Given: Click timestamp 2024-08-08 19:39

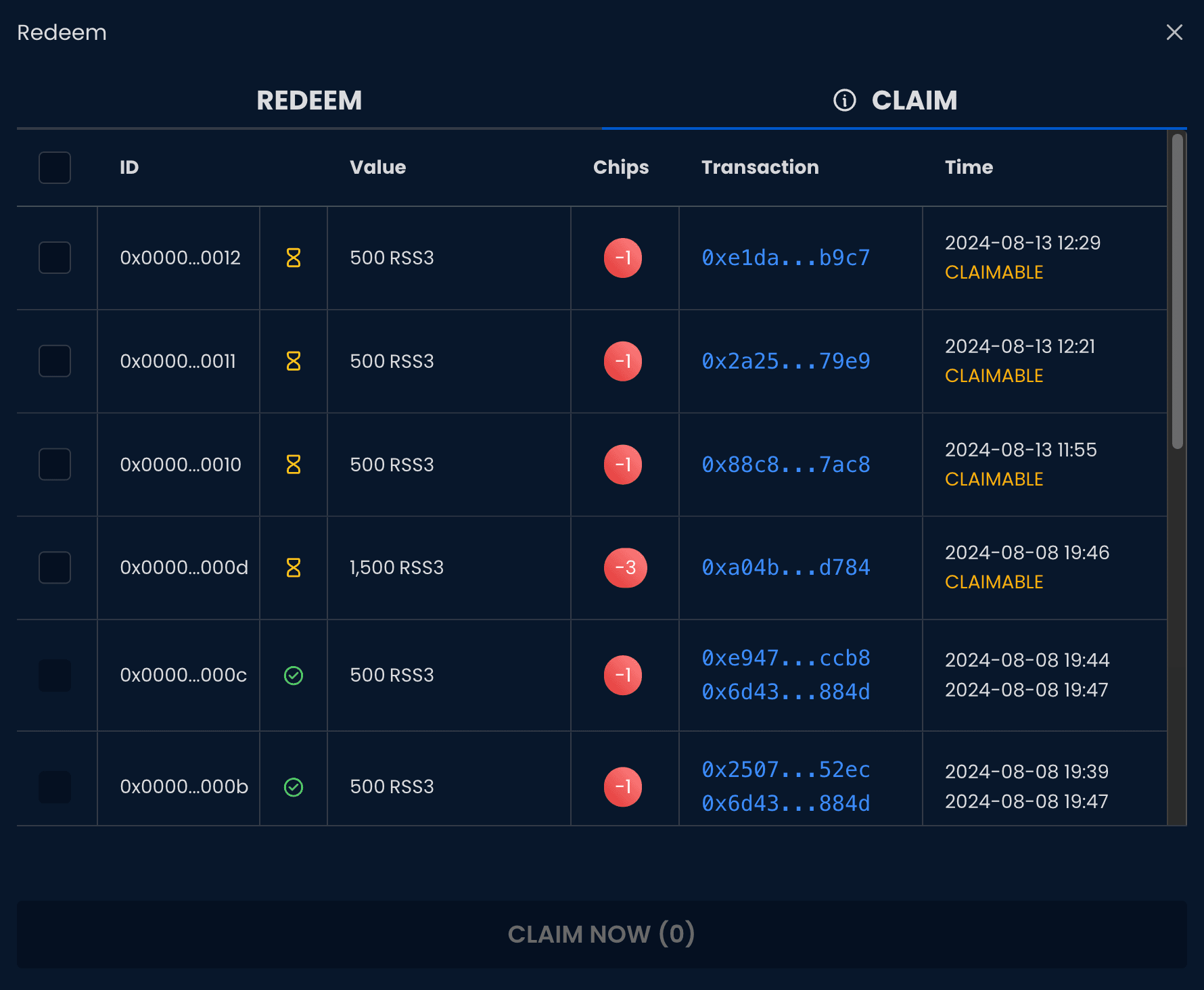Looking at the screenshot, I should (x=1027, y=772).
